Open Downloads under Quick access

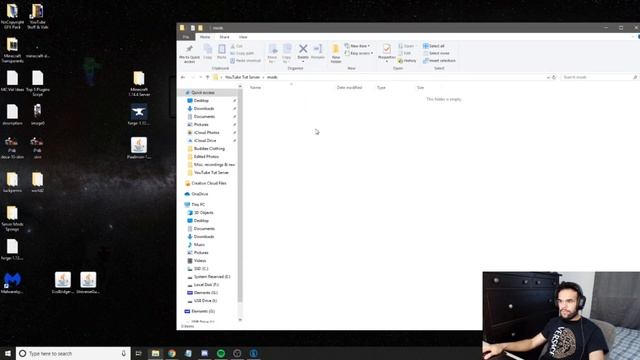coord(204,109)
